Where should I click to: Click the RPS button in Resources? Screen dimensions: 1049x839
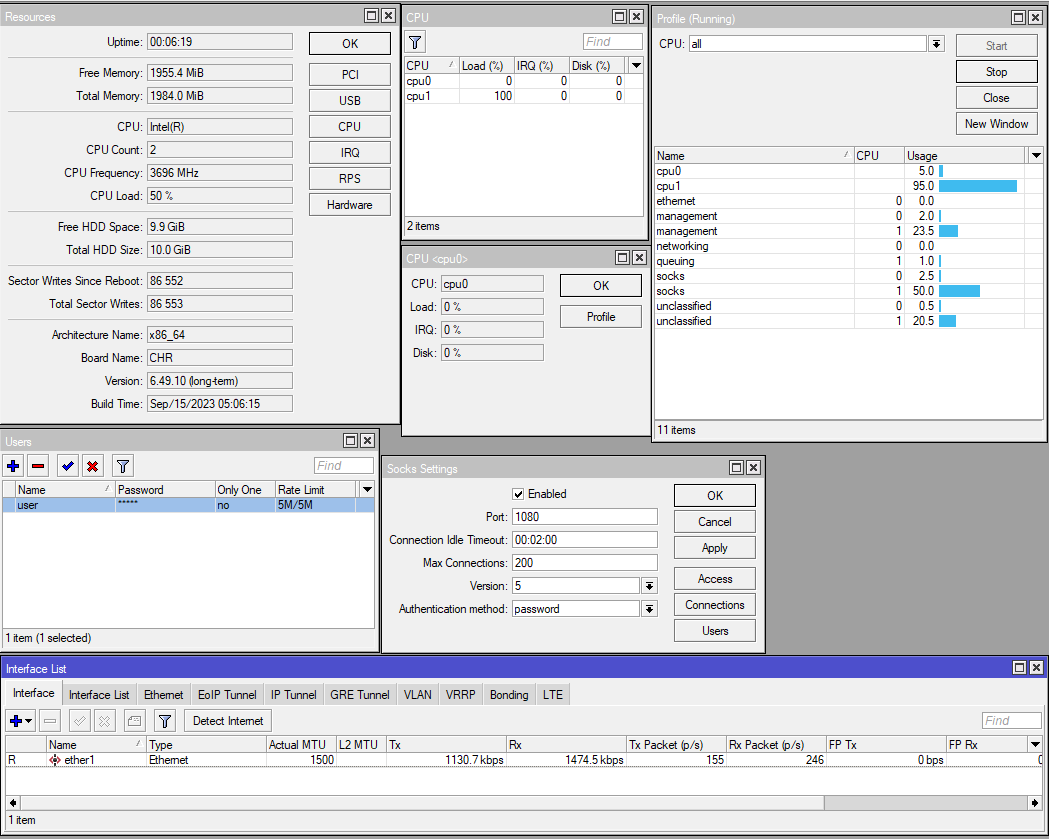coord(350,179)
